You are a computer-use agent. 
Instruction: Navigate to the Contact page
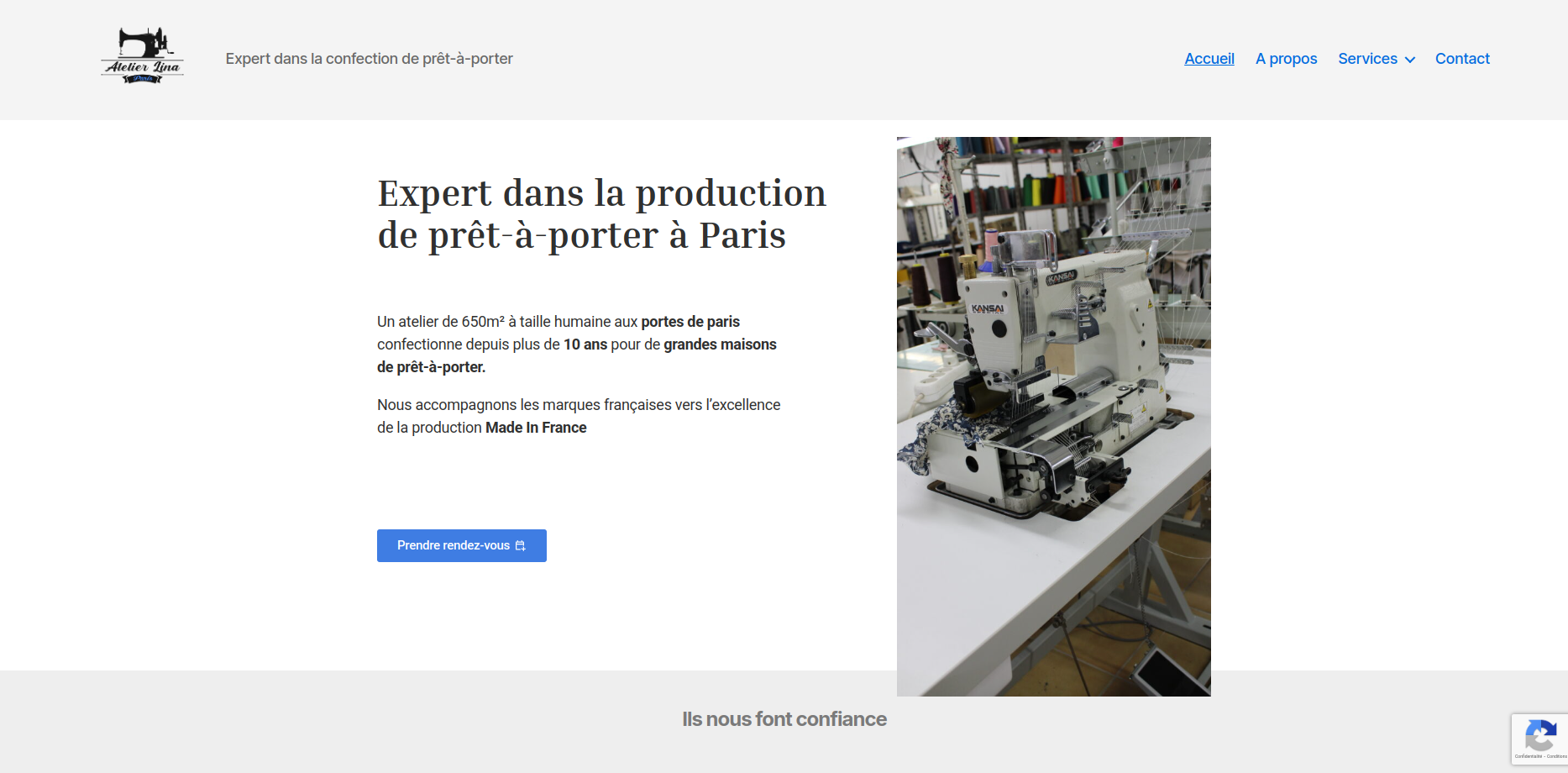pyautogui.click(x=1462, y=59)
